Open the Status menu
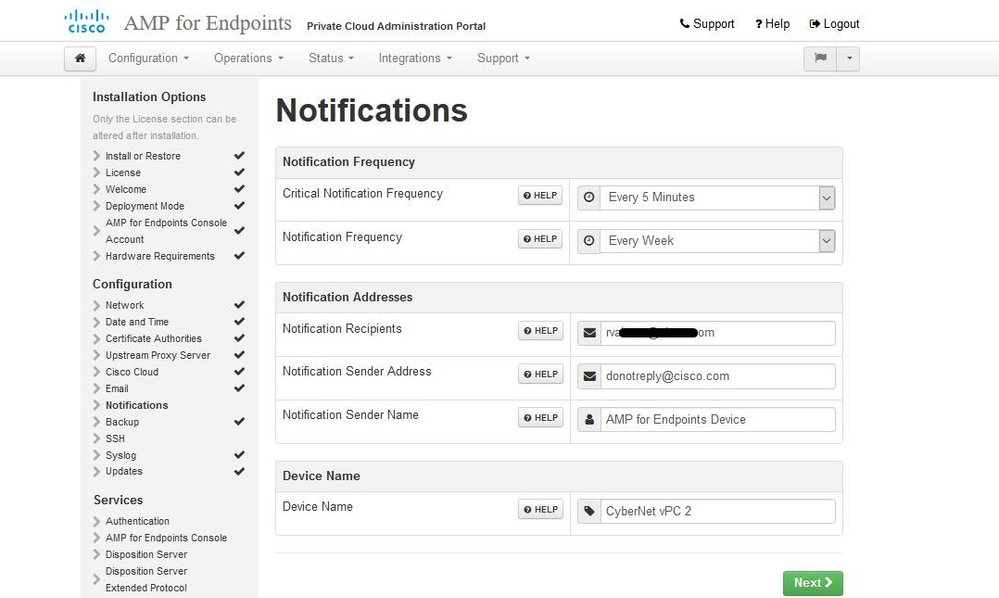 (x=331, y=58)
